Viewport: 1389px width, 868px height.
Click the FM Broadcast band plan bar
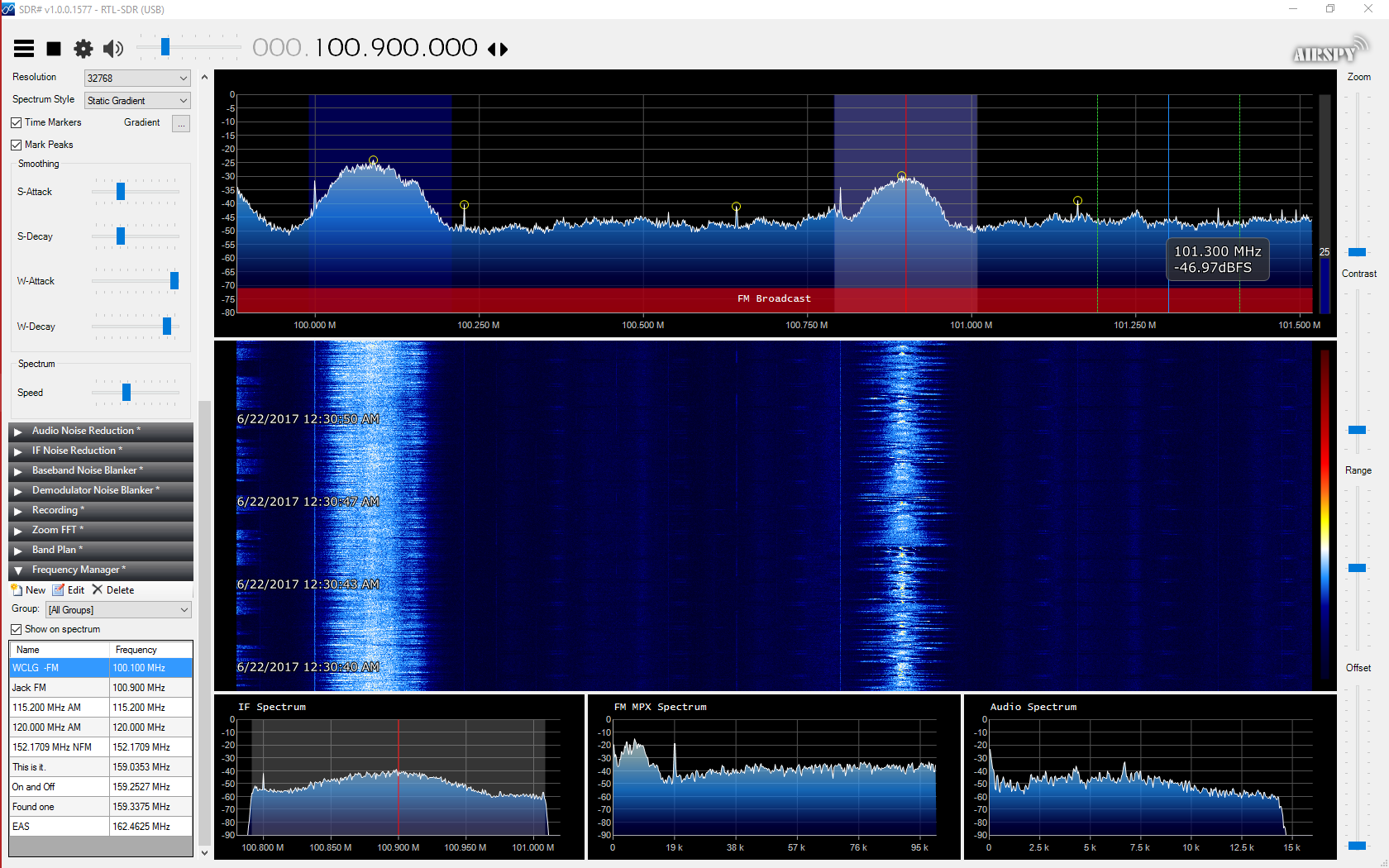pos(775,299)
